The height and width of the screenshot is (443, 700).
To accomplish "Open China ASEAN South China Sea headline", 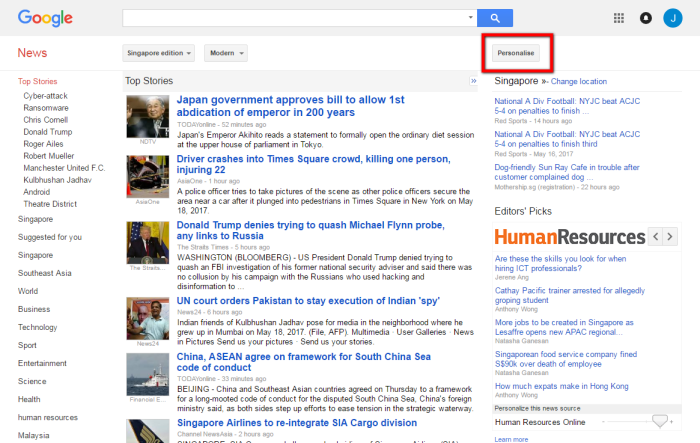I will [x=304, y=362].
